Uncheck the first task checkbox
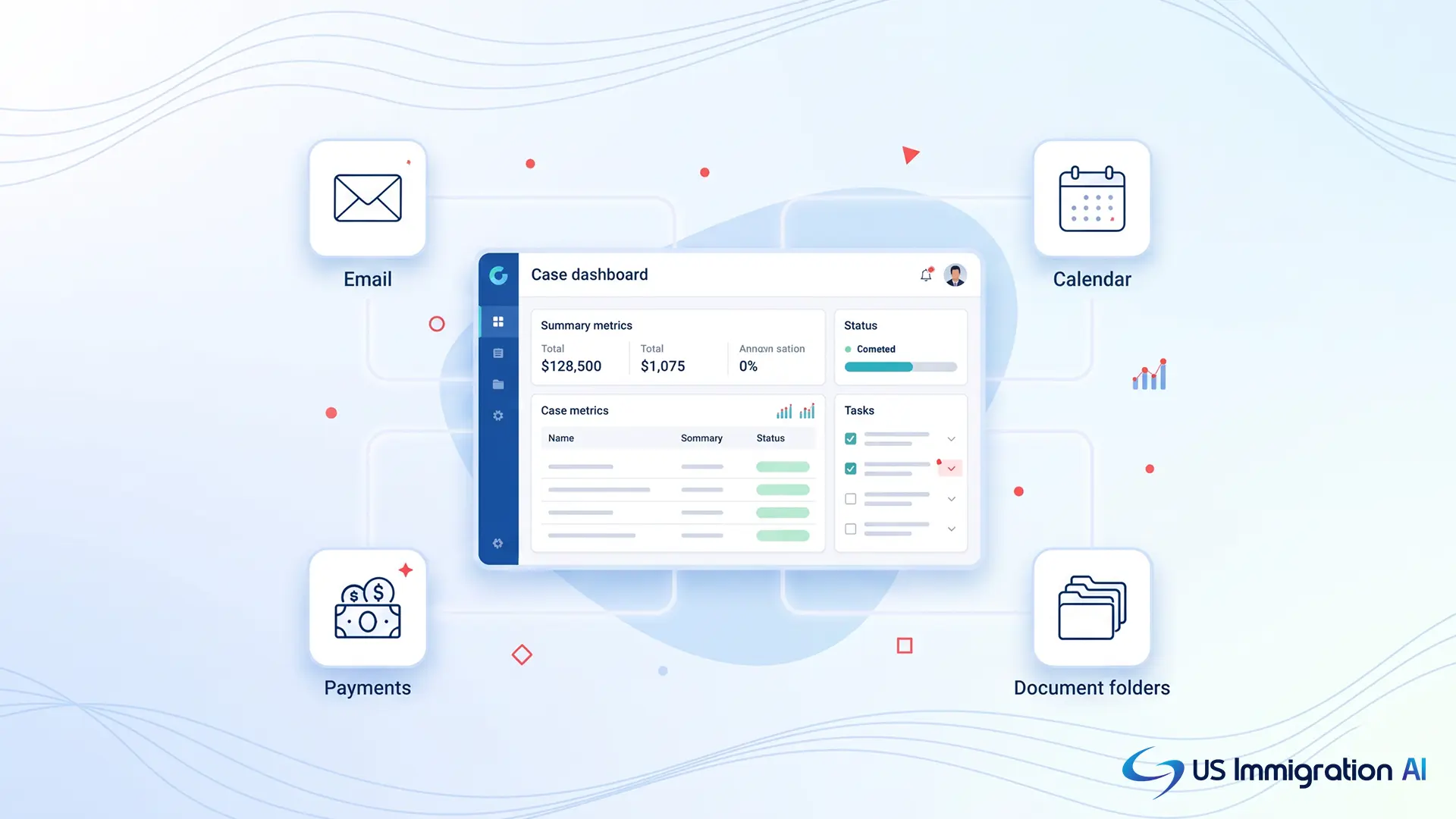 (851, 439)
